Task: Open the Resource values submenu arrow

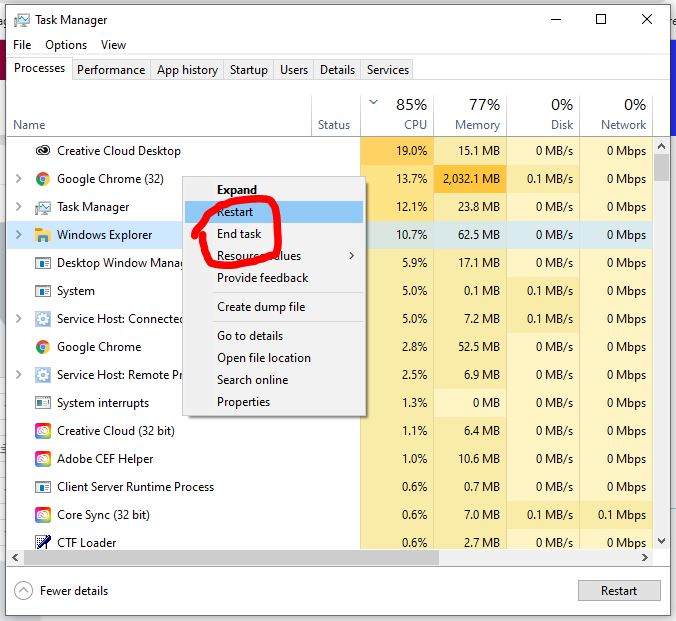Action: tap(352, 256)
